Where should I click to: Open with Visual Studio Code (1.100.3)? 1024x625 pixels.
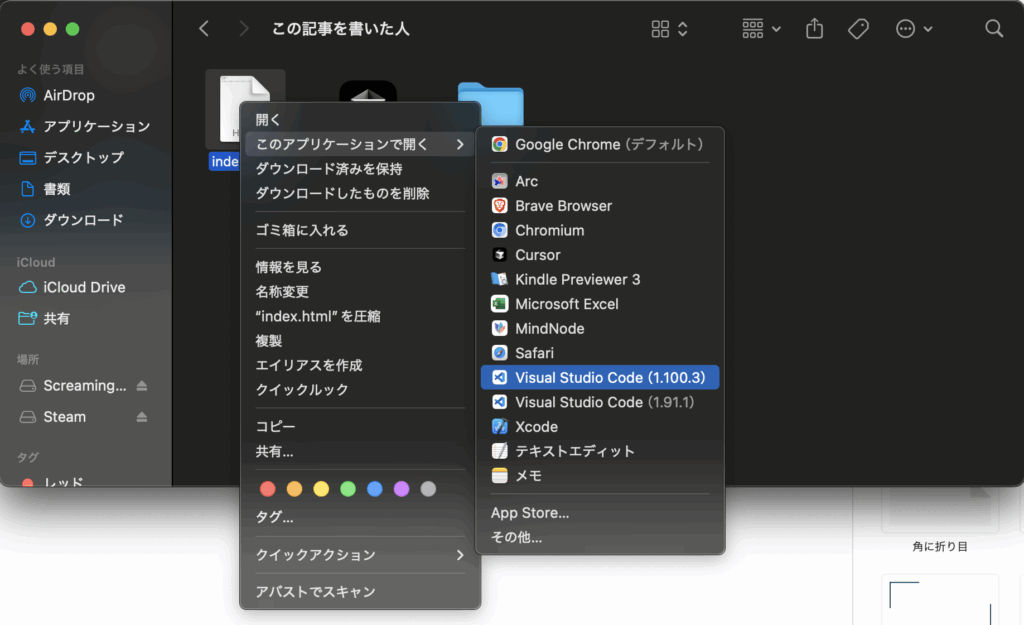pyautogui.click(x=600, y=377)
